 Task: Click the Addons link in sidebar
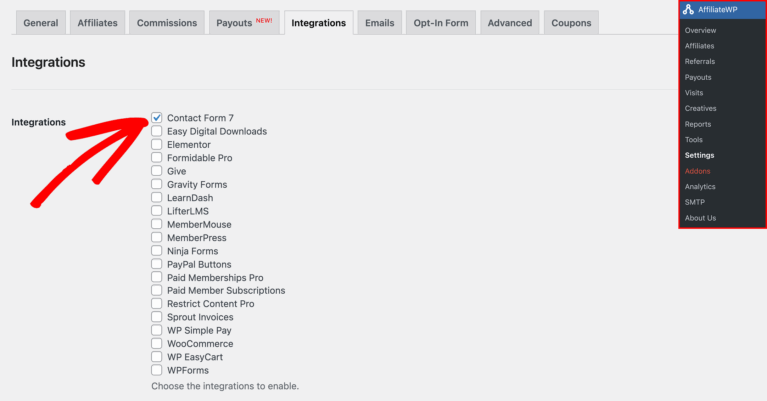click(x=698, y=171)
